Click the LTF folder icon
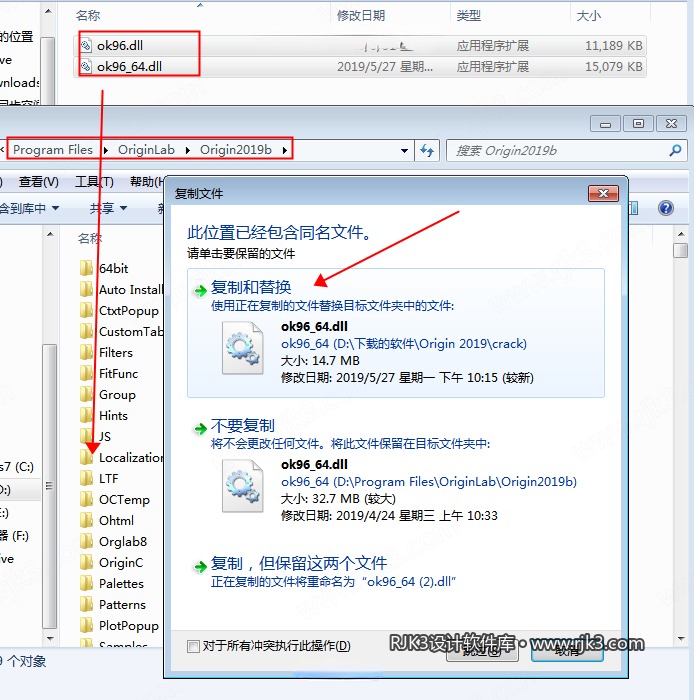The width and height of the screenshot is (694, 700). pyautogui.click(x=87, y=478)
